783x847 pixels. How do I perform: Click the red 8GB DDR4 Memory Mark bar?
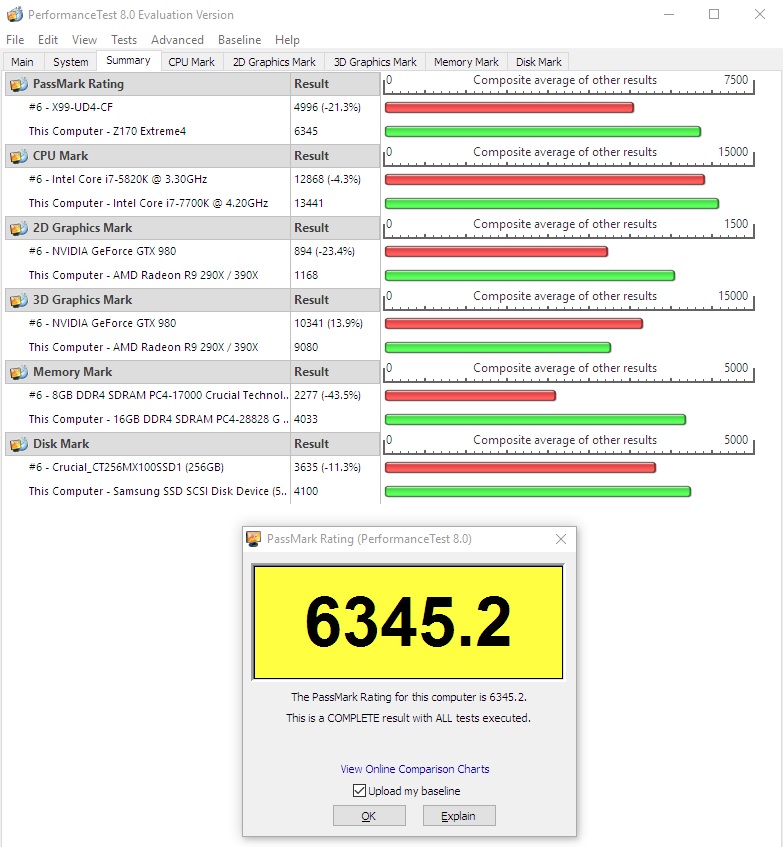click(x=470, y=395)
